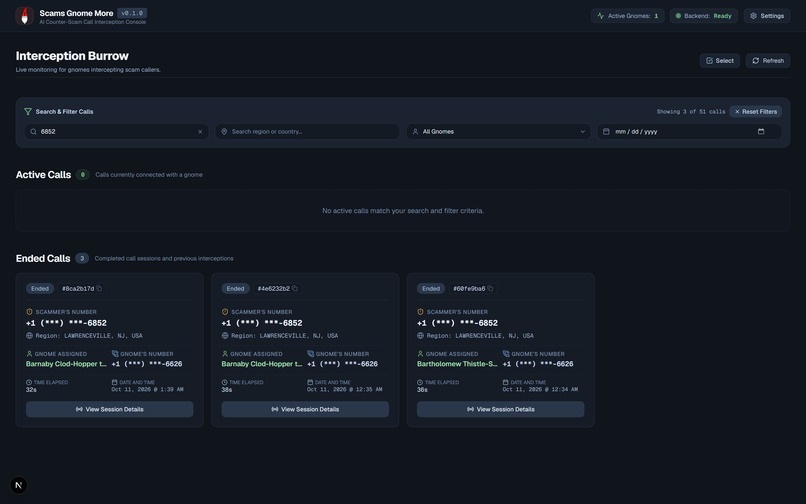The image size is (806, 504).
Task: Click the v0.1.0 version tag
Action: pyautogui.click(x=132, y=13)
